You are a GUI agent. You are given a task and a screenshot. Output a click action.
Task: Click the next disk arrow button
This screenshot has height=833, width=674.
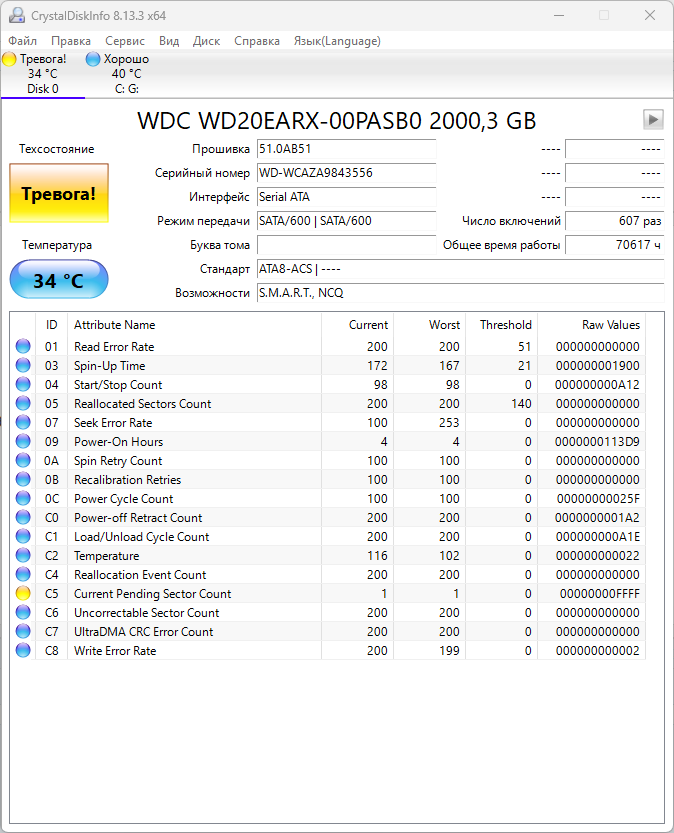[653, 120]
